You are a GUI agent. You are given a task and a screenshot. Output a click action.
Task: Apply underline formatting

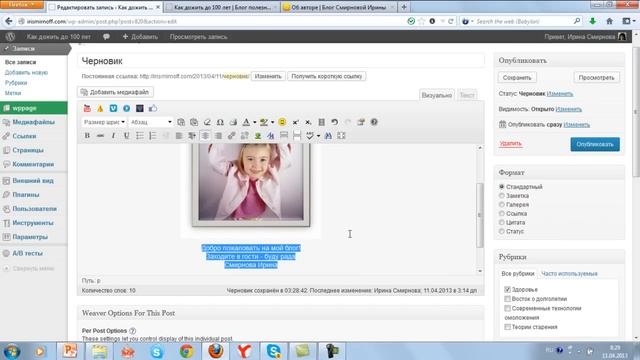(x=127, y=136)
